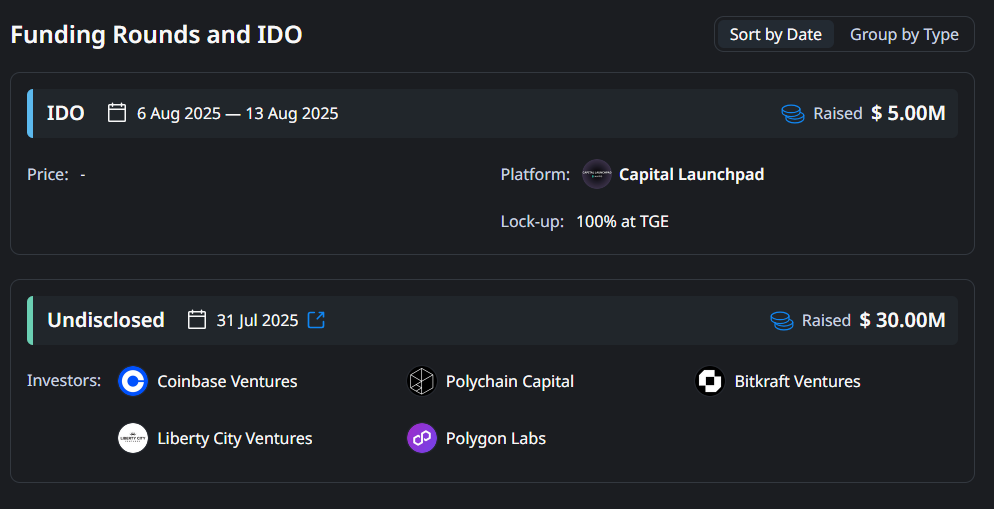Click the coins icon beside Raised $ 30.00M

pos(782,321)
